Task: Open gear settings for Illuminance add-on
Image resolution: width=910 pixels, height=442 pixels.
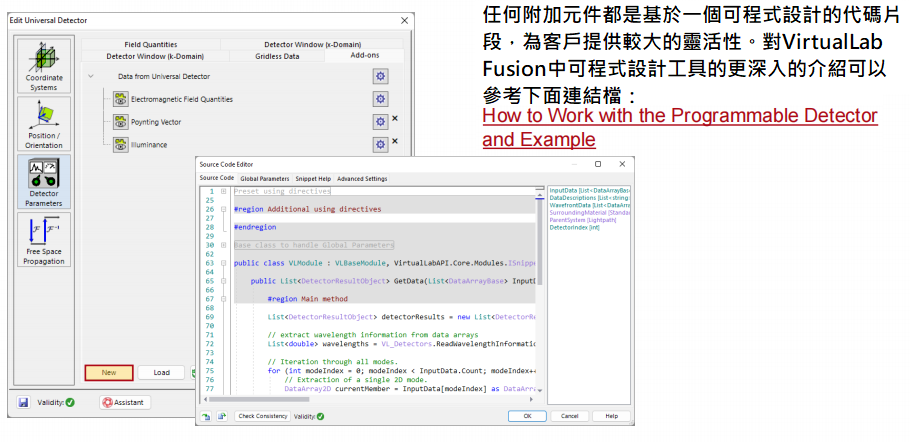Action: [381, 144]
